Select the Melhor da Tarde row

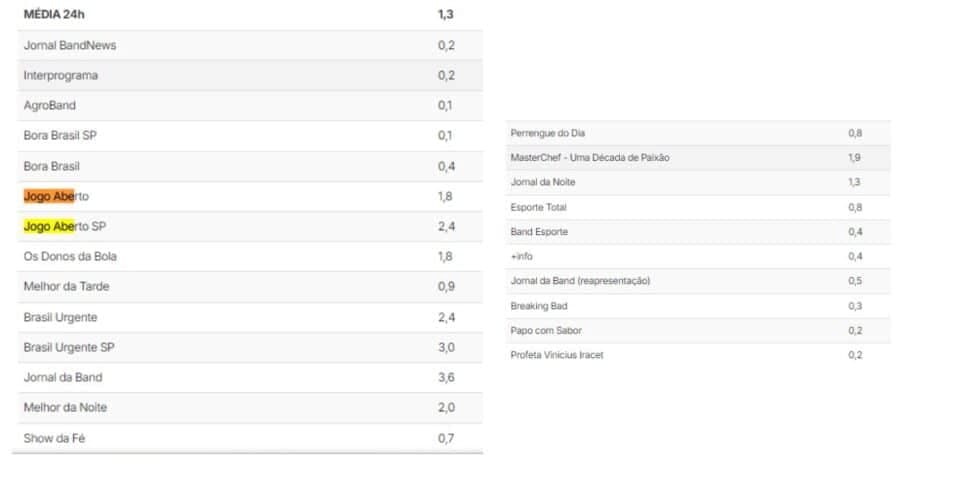250,287
